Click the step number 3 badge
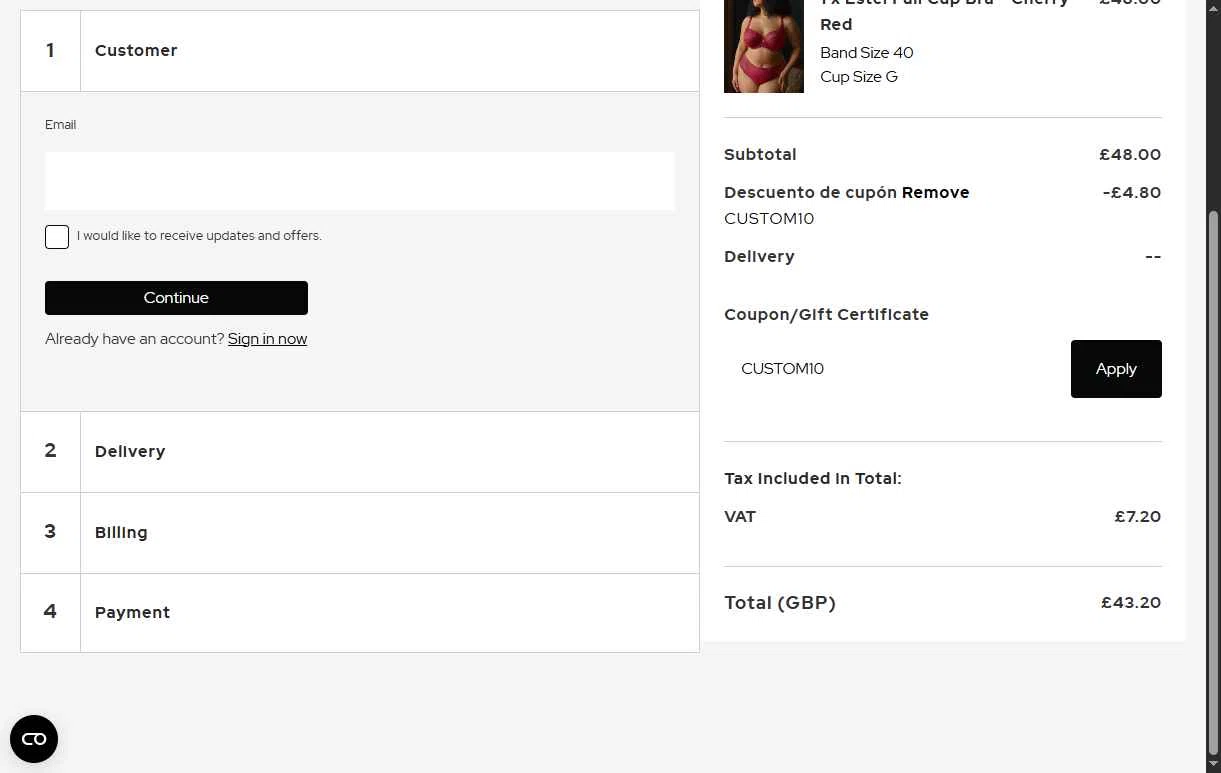The image size is (1221, 773). tap(50, 532)
